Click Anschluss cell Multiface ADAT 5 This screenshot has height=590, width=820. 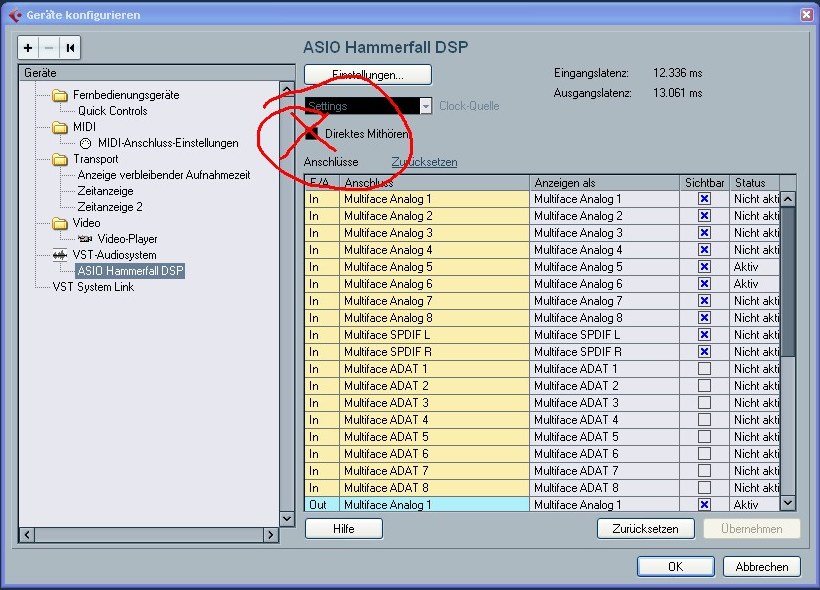point(435,437)
